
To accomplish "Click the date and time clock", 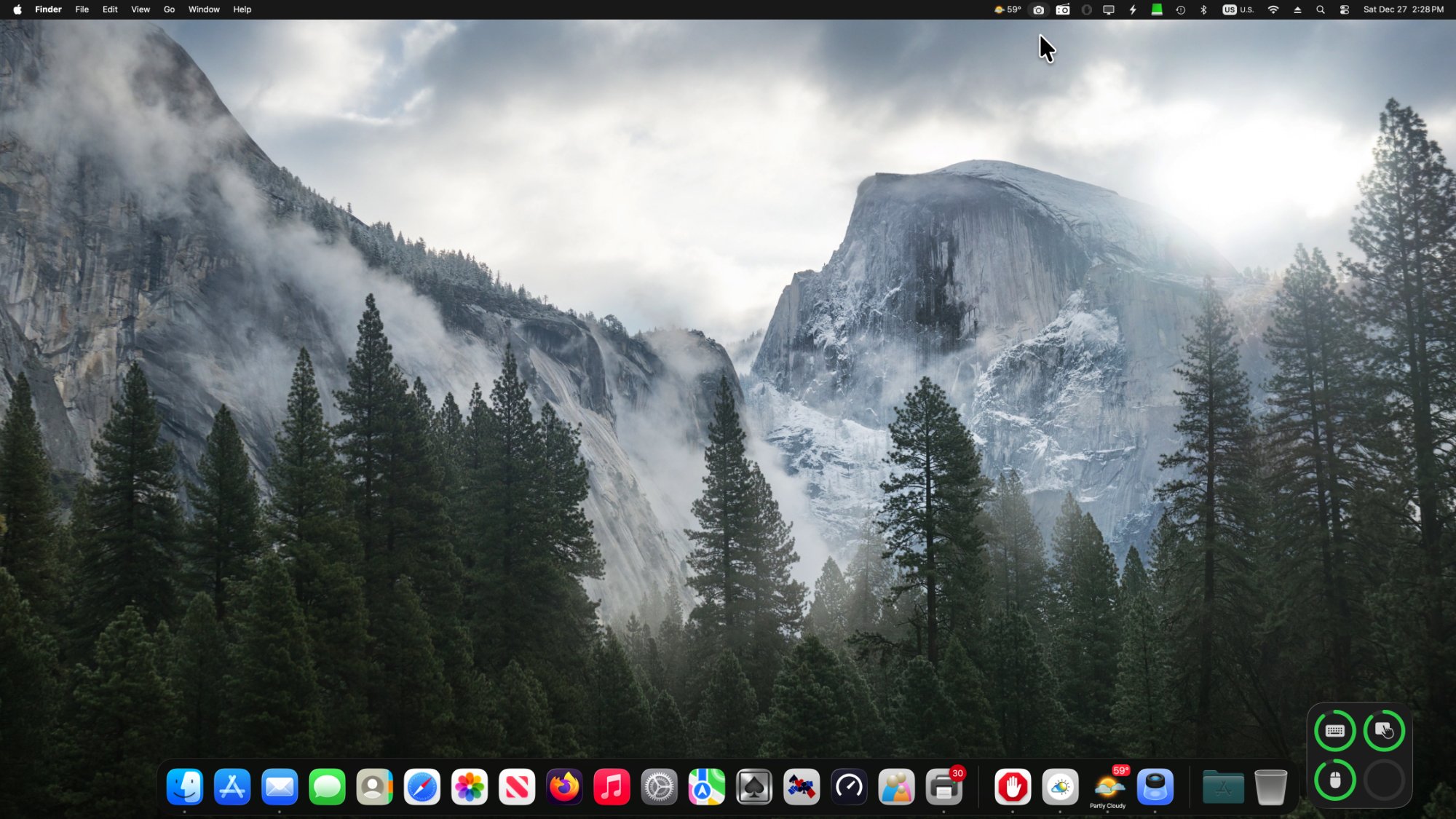I will [1403, 9].
